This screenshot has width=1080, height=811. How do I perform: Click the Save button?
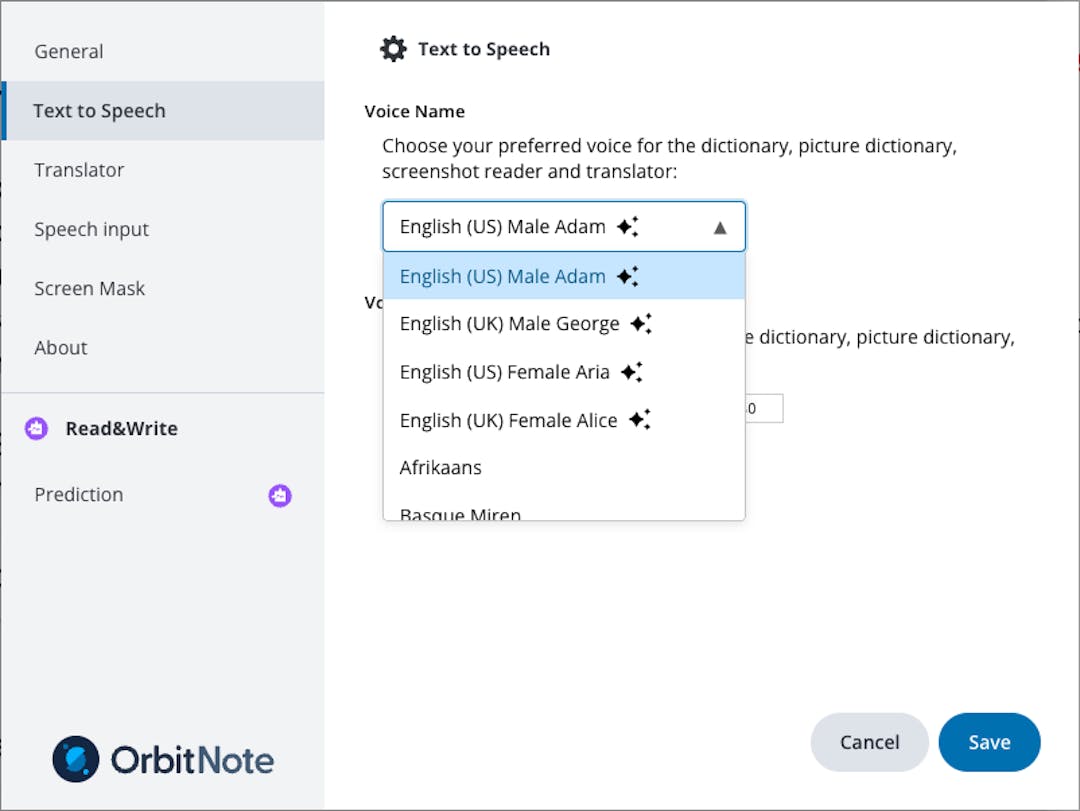pyautogui.click(x=989, y=742)
